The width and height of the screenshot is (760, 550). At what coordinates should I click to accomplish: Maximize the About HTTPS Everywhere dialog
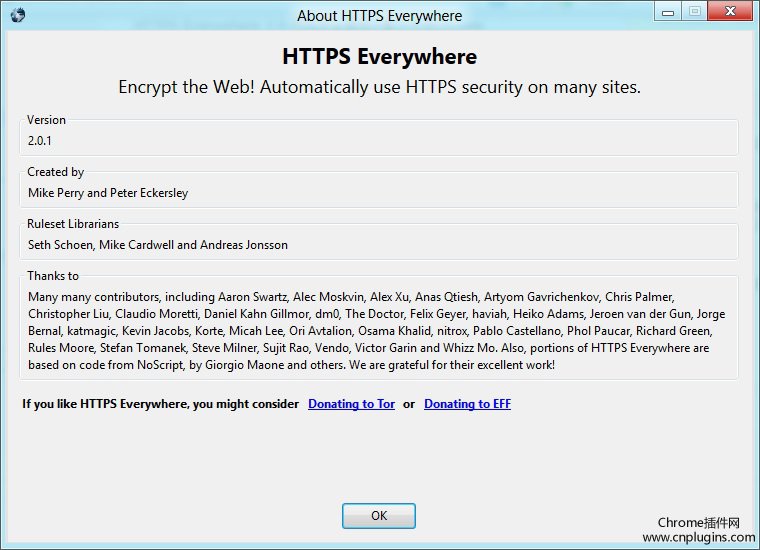[695, 12]
